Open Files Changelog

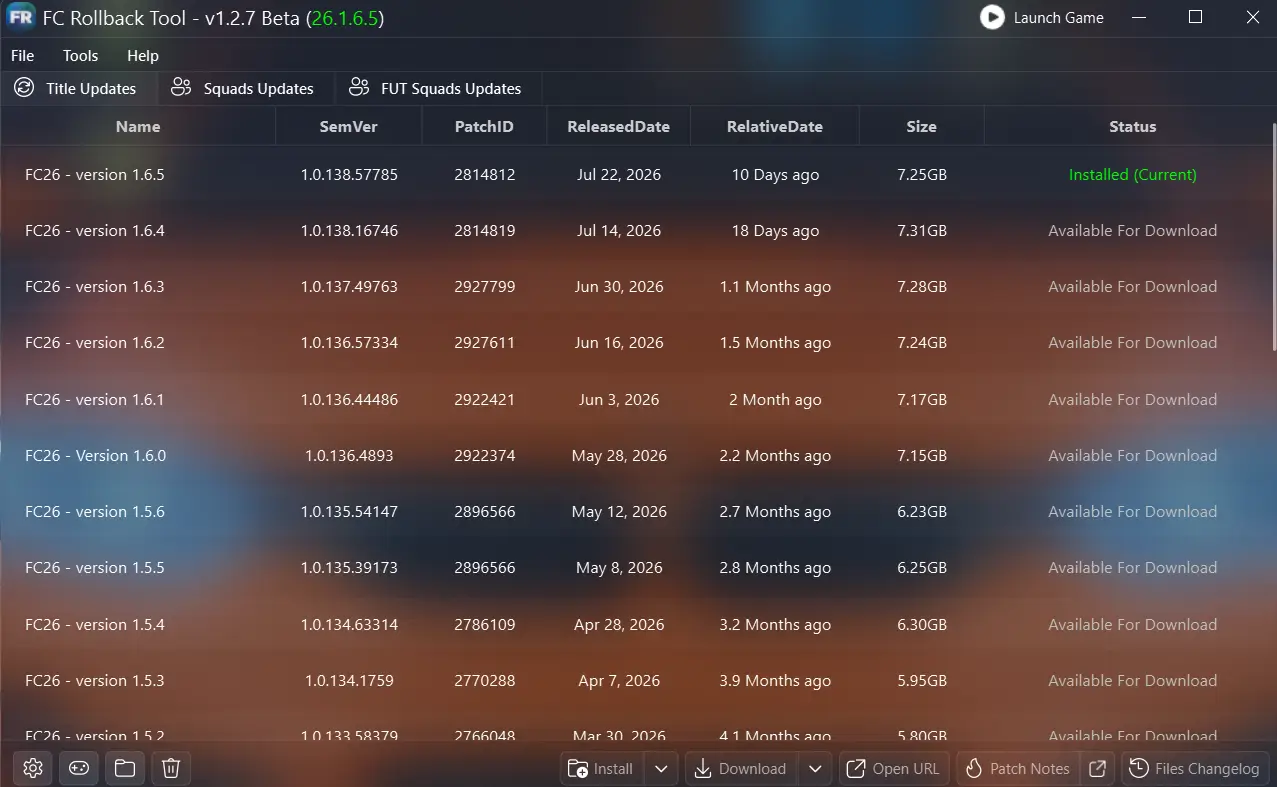coord(1195,768)
